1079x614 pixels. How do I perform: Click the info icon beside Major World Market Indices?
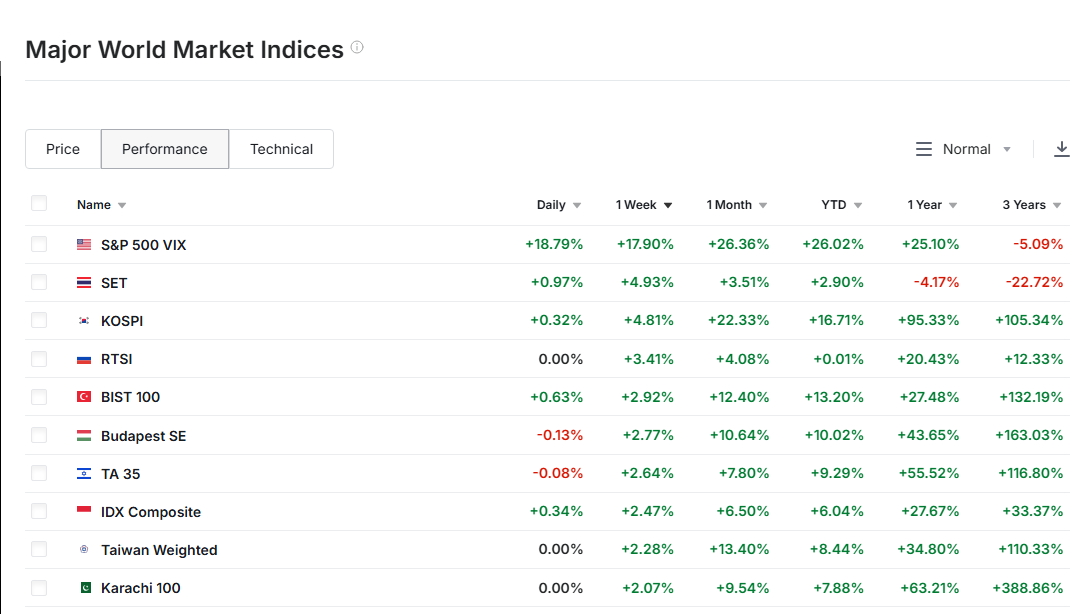tap(357, 47)
